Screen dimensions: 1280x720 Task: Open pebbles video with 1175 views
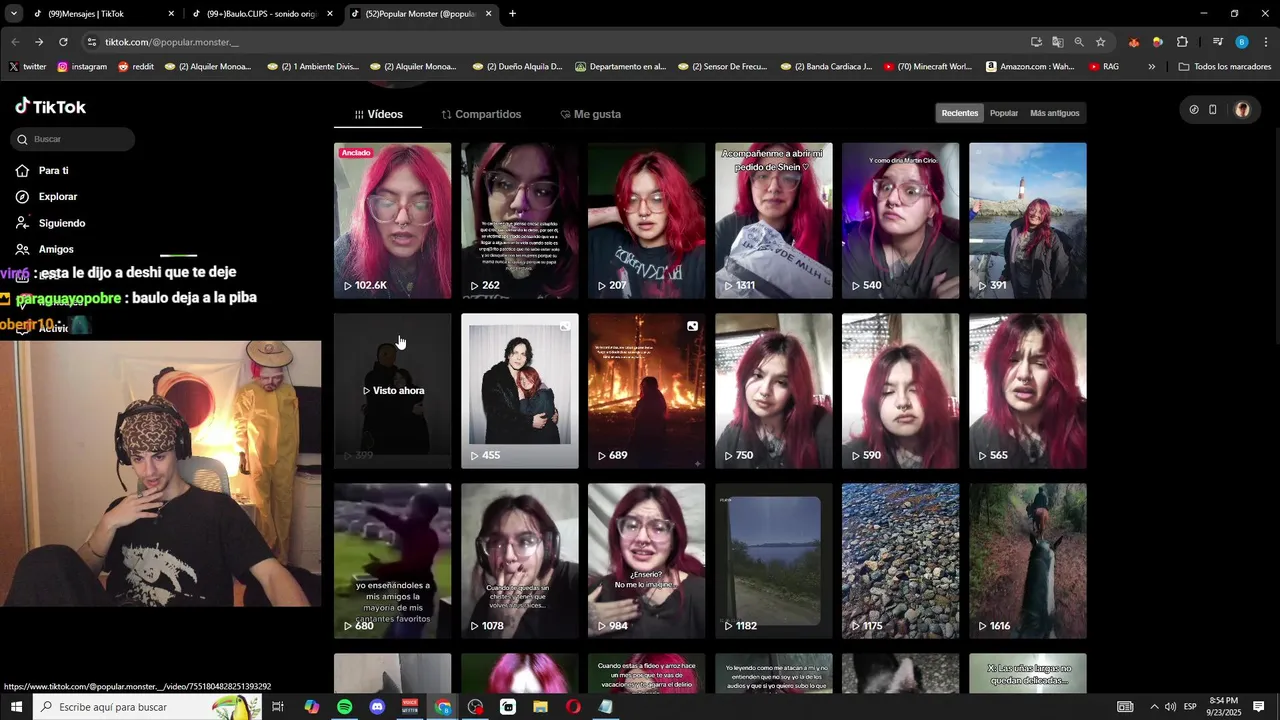900,561
